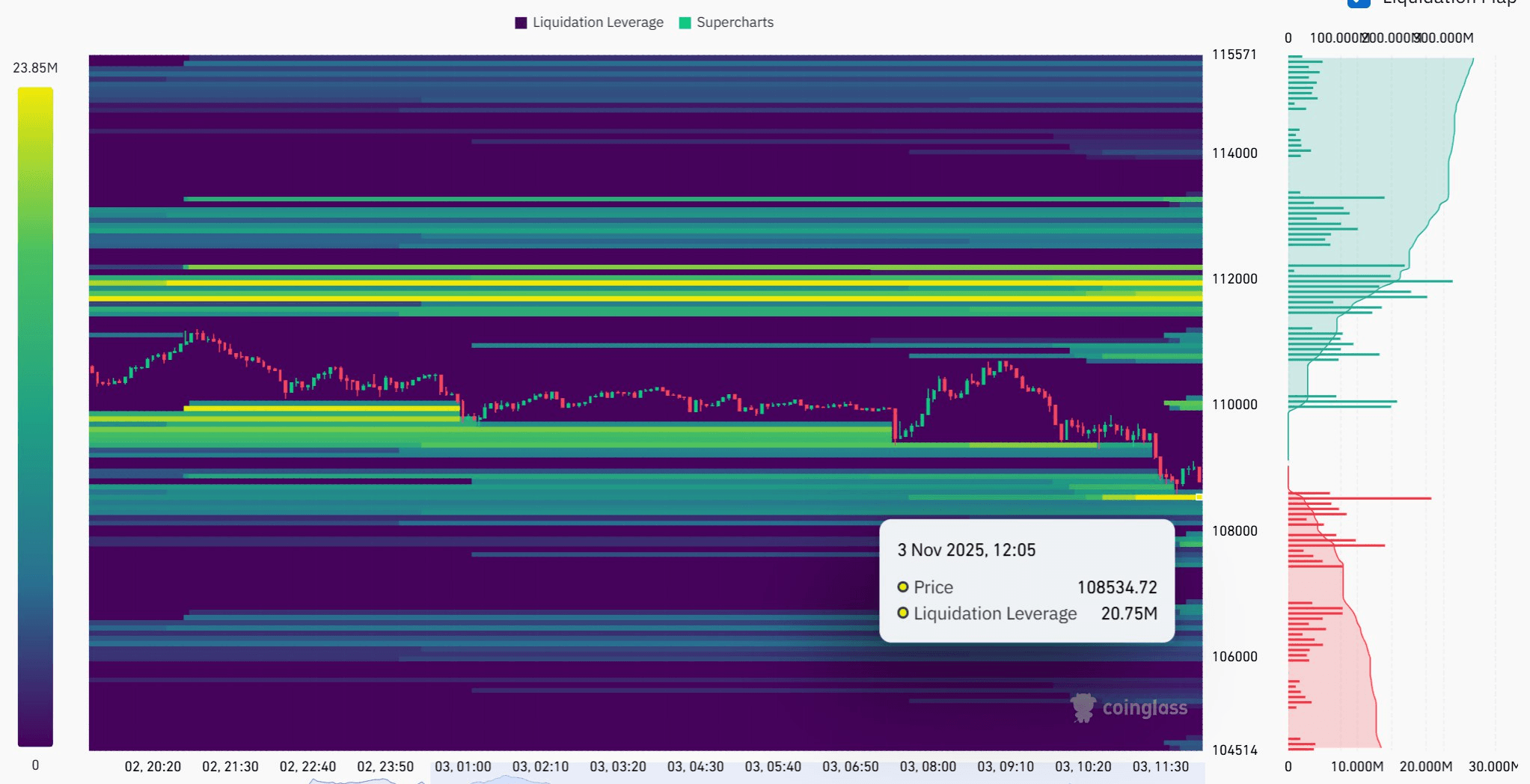Click the 23.85M maximum scale label
This screenshot has height=784, width=1530.
point(35,68)
